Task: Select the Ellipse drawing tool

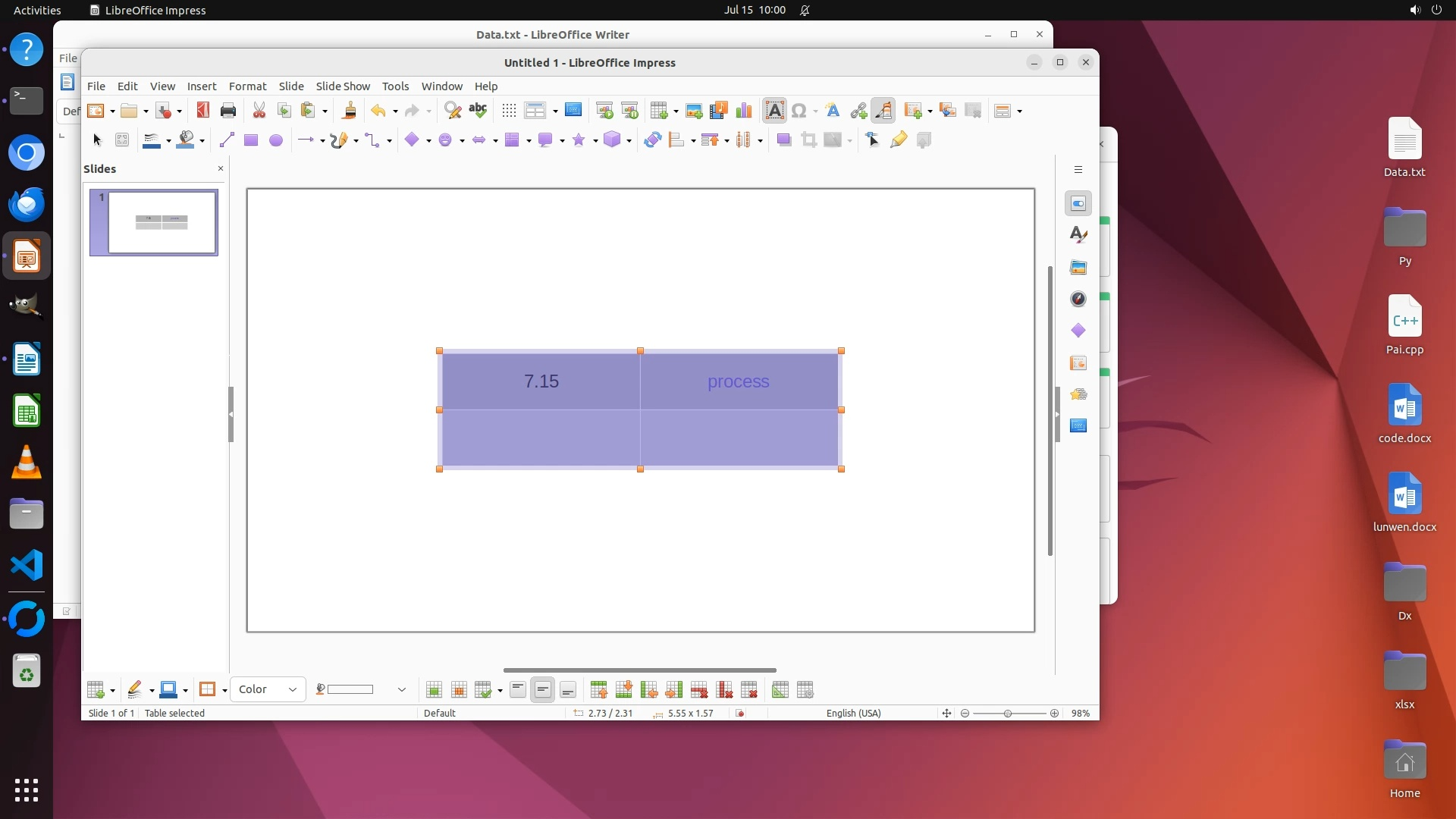Action: pos(276,140)
